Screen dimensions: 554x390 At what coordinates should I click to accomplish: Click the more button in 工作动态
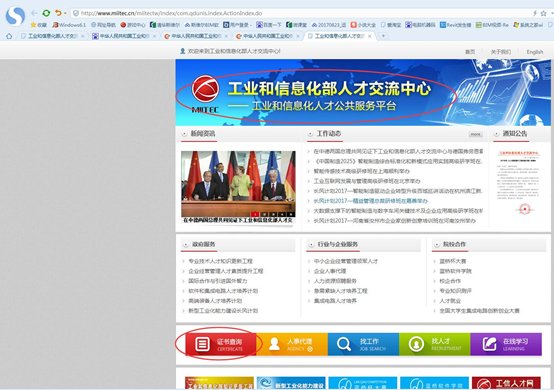[x=476, y=134]
